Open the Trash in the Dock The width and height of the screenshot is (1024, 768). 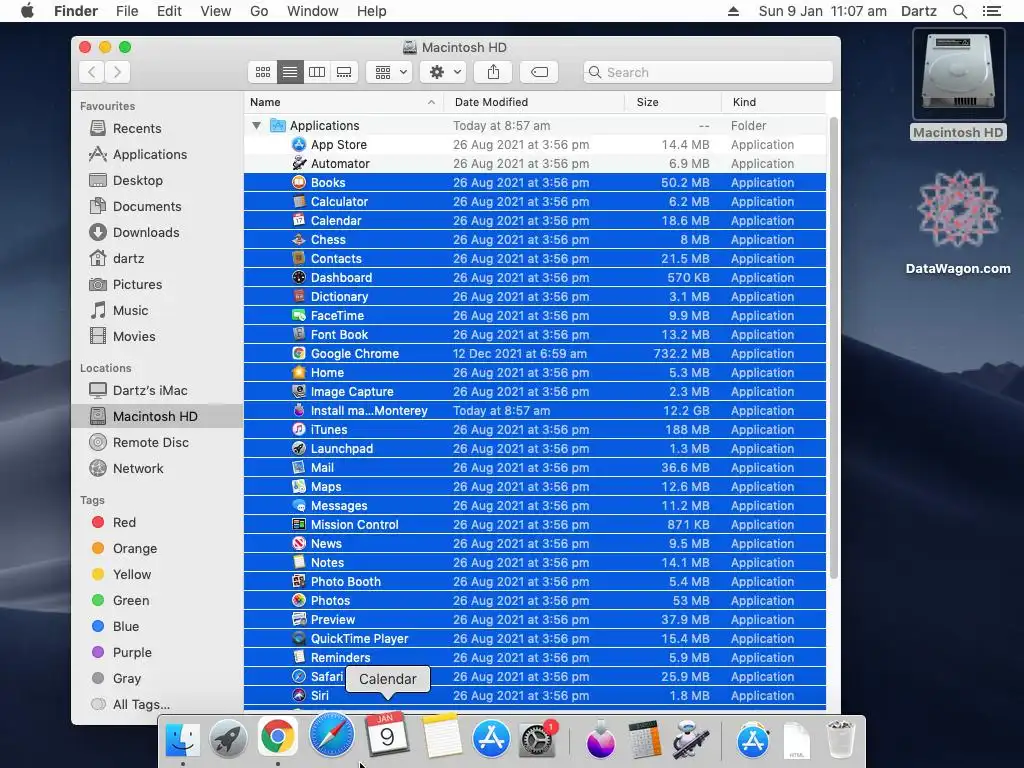click(x=840, y=739)
